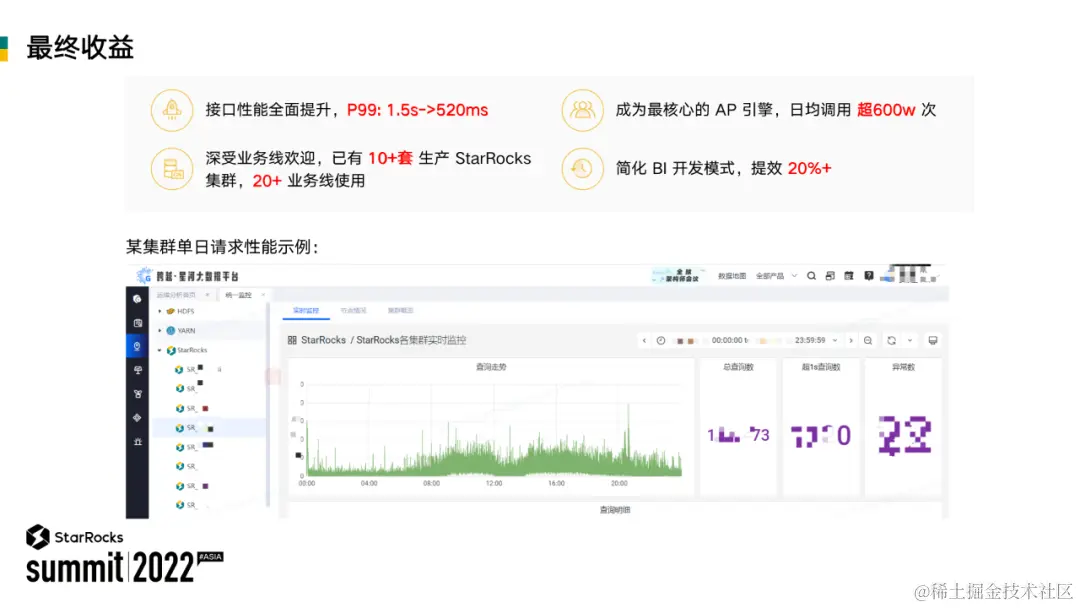1080x608 pixels.
Task: Click the red text P99: 1.5s->520ms
Action: tap(417, 110)
